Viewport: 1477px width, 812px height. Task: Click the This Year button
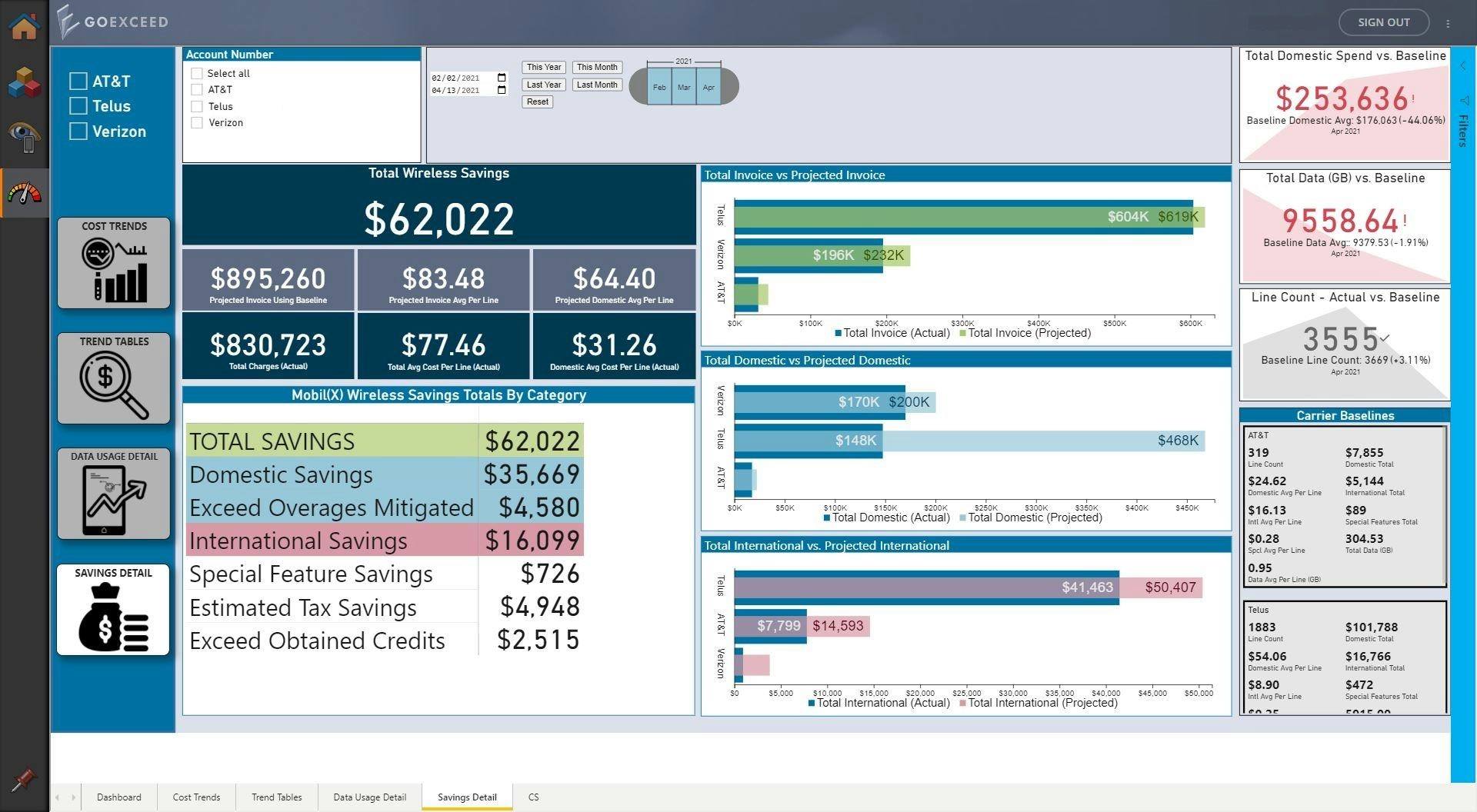(544, 67)
